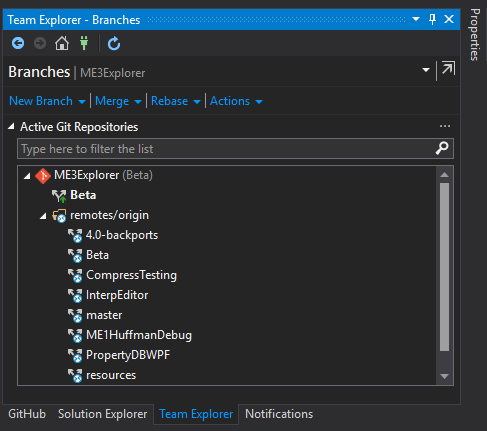Collapse the Active Git Repositories section
The image size is (487, 431).
click(11, 126)
